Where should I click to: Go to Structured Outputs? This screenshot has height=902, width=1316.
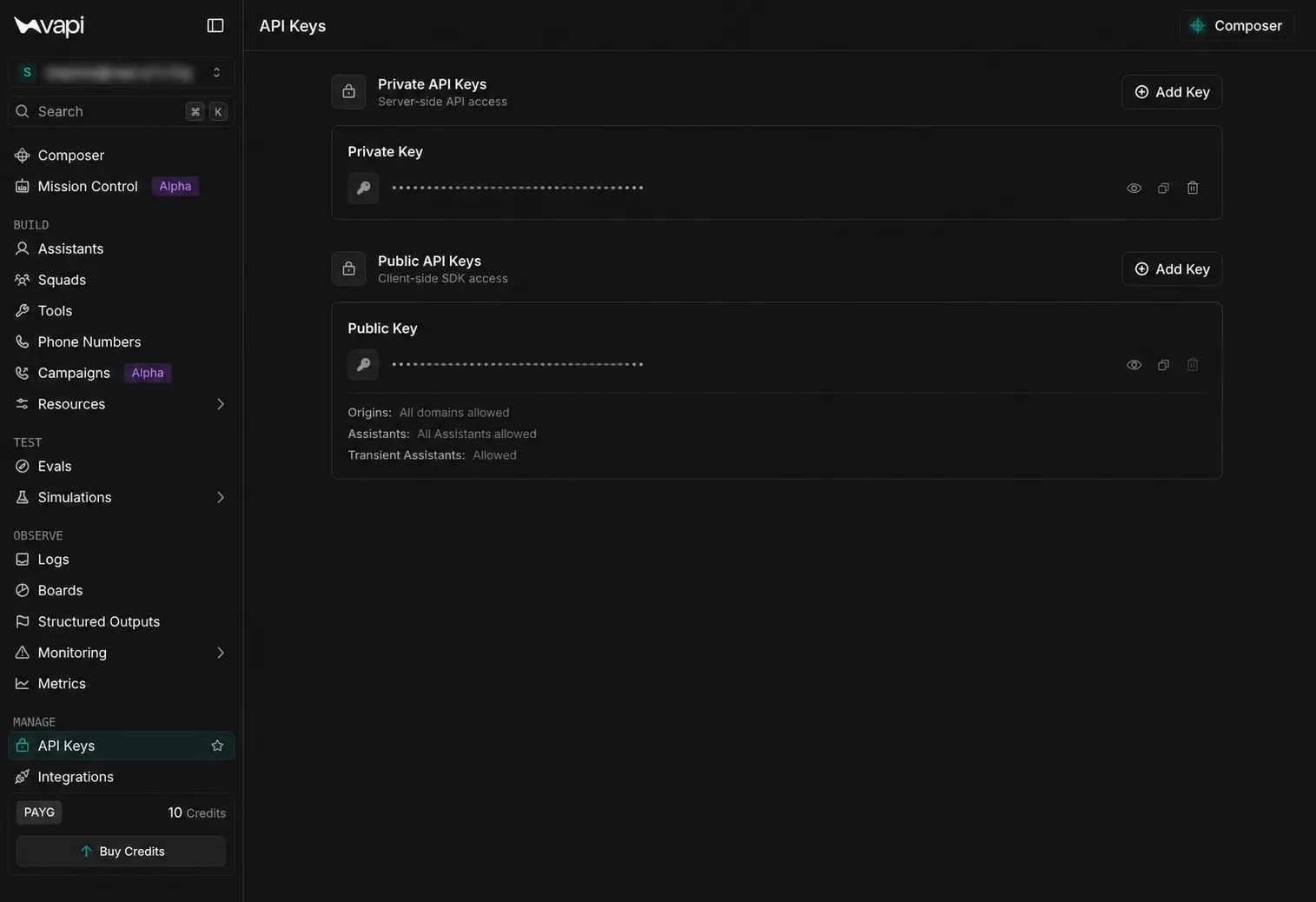(x=122, y=622)
